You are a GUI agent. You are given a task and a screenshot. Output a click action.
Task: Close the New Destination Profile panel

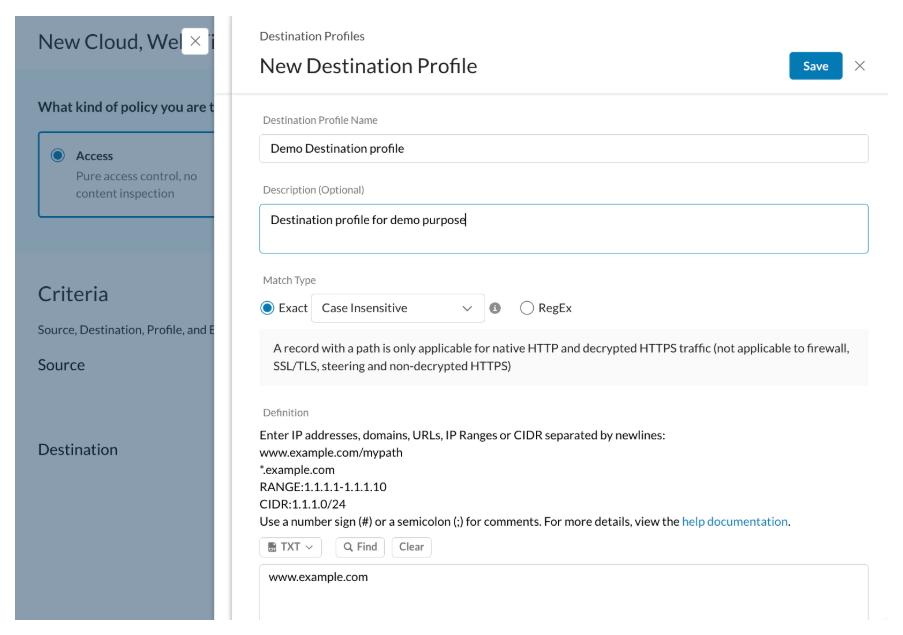(x=859, y=66)
